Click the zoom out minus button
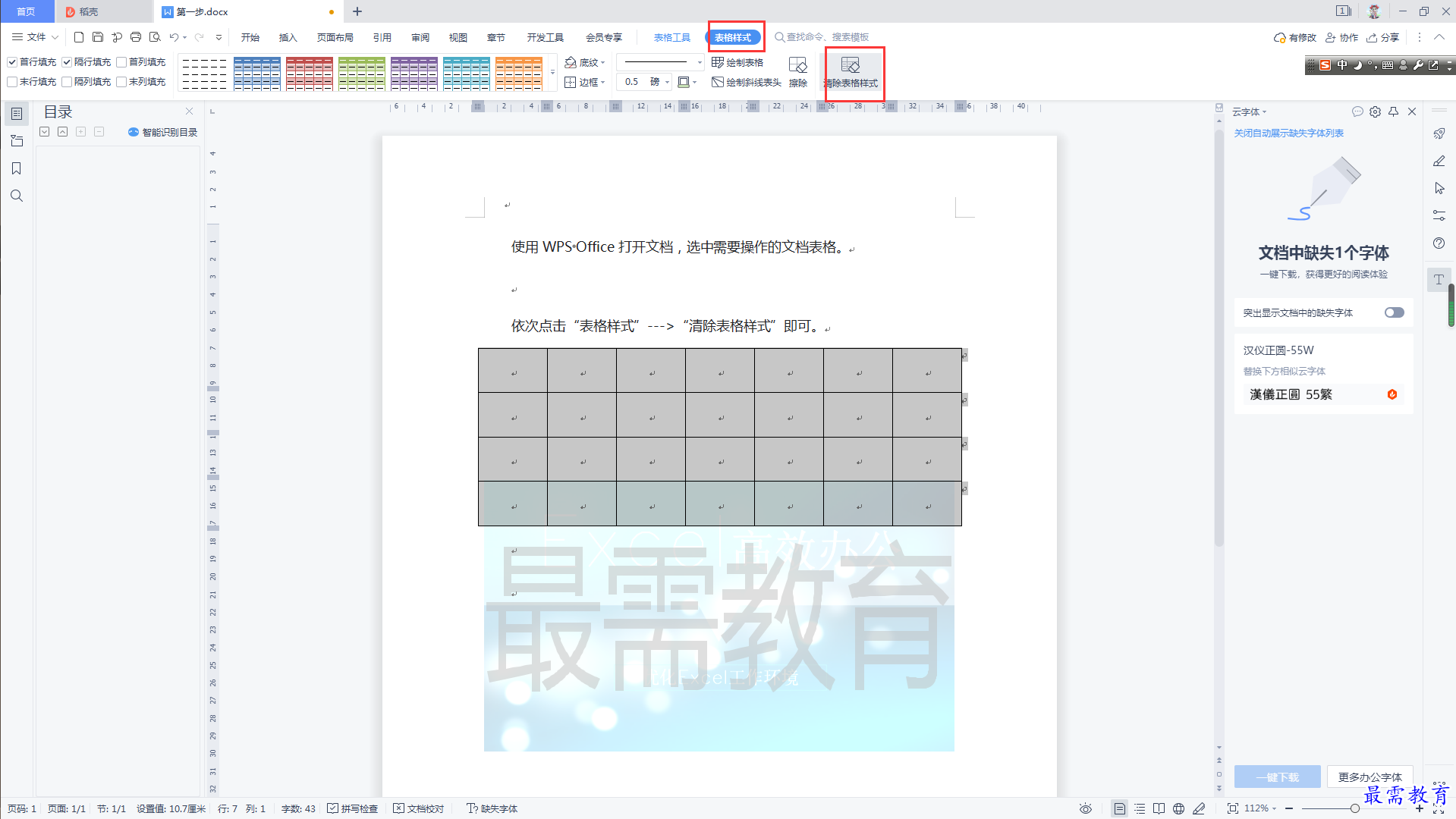Screen dimensions: 1456x819 [1289, 808]
